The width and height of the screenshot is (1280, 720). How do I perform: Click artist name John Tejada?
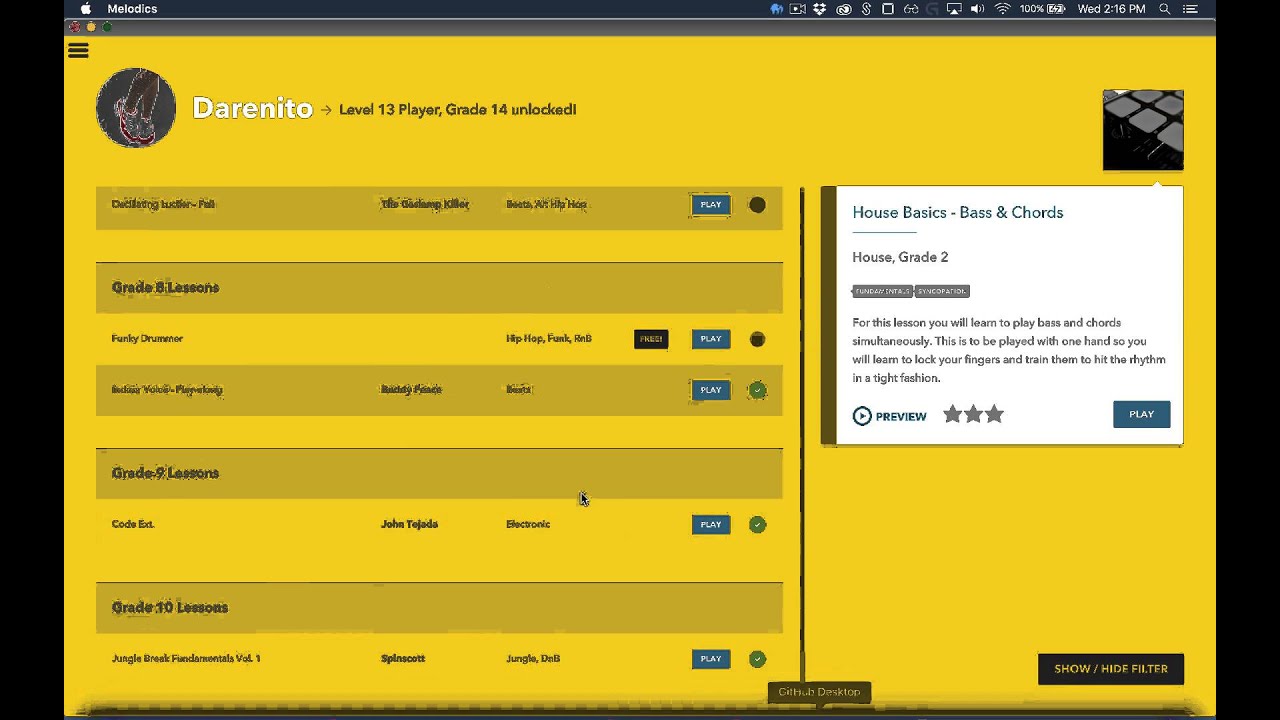pos(409,524)
